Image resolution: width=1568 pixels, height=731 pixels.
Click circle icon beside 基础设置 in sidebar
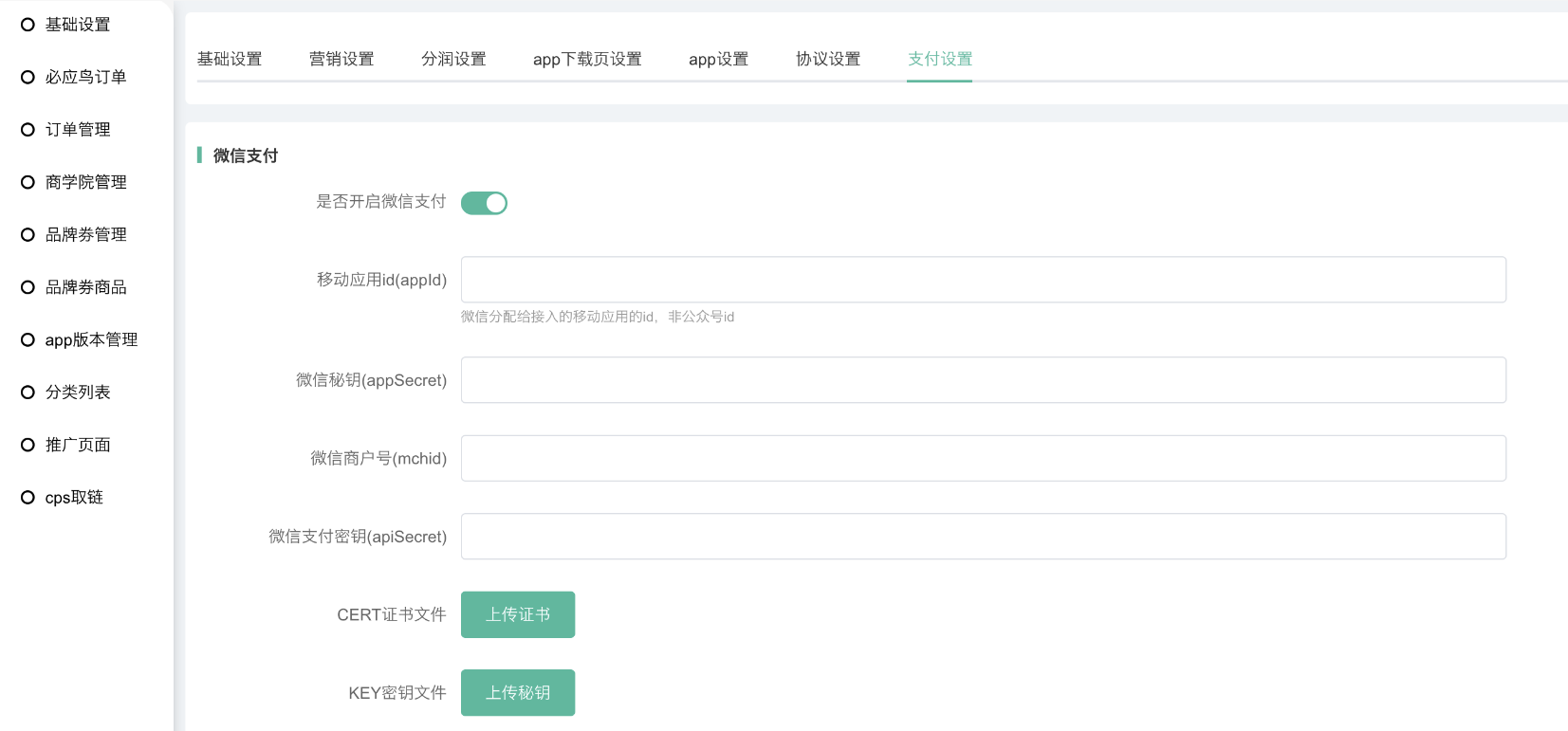coord(28,25)
